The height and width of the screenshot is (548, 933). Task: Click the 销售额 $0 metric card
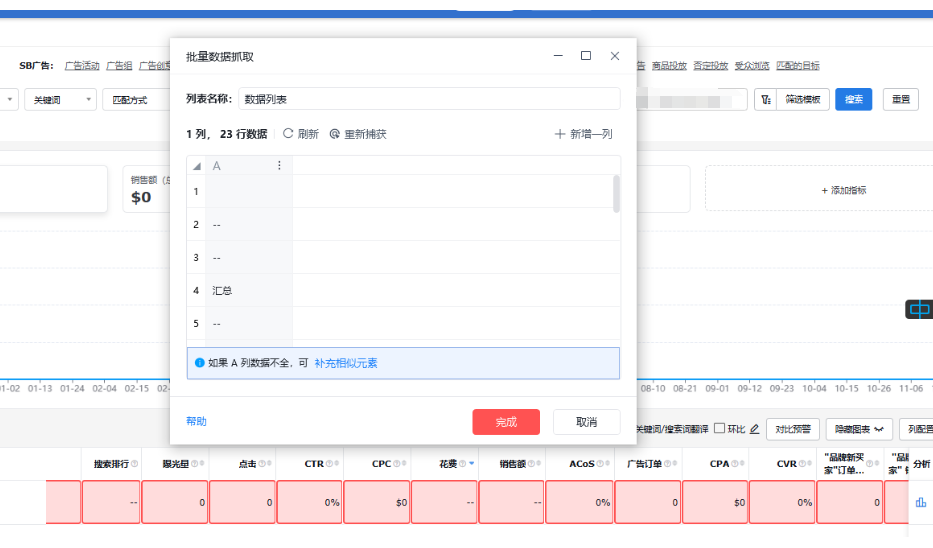[x=147, y=189]
